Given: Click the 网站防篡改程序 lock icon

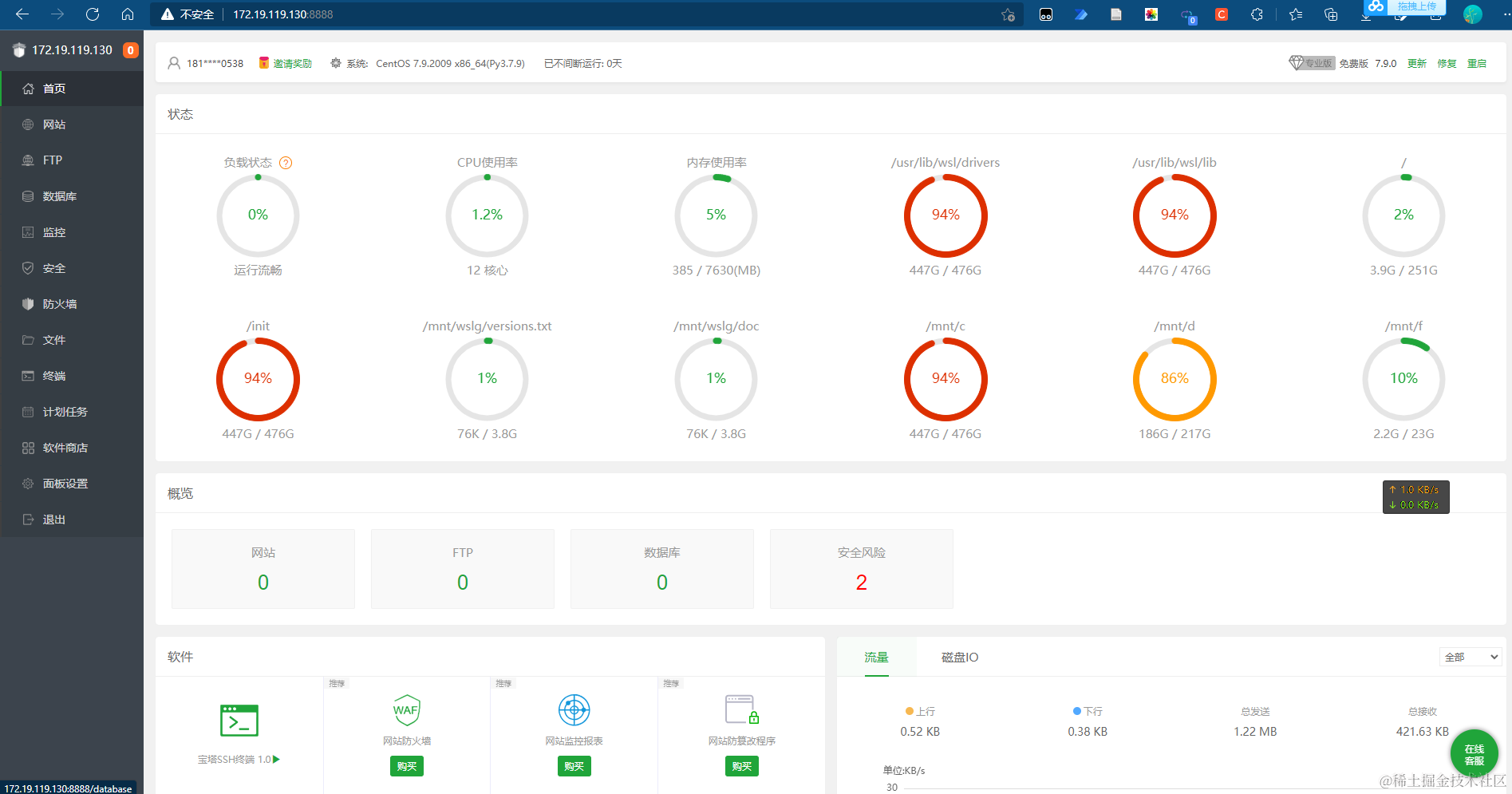Looking at the screenshot, I should [742, 709].
